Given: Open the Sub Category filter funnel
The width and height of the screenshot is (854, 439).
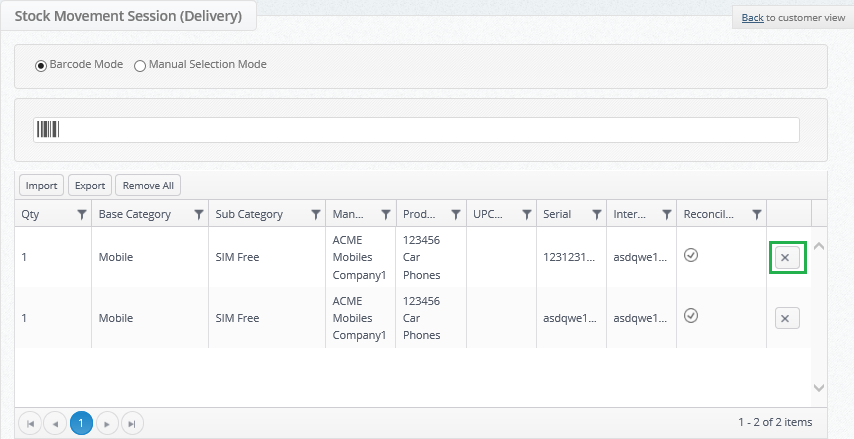Looking at the screenshot, I should [x=315, y=215].
